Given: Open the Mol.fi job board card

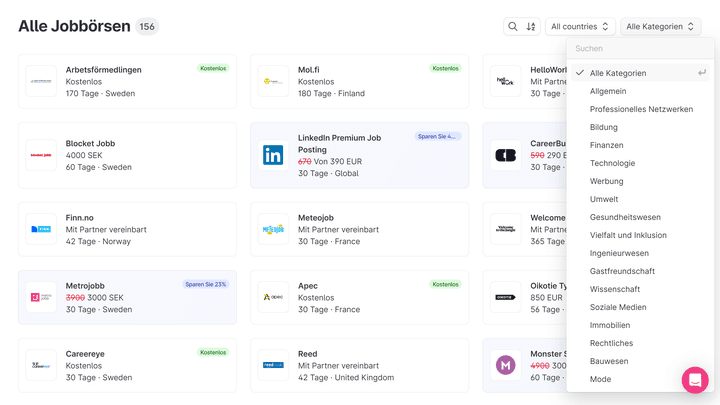Looking at the screenshot, I should (360, 81).
